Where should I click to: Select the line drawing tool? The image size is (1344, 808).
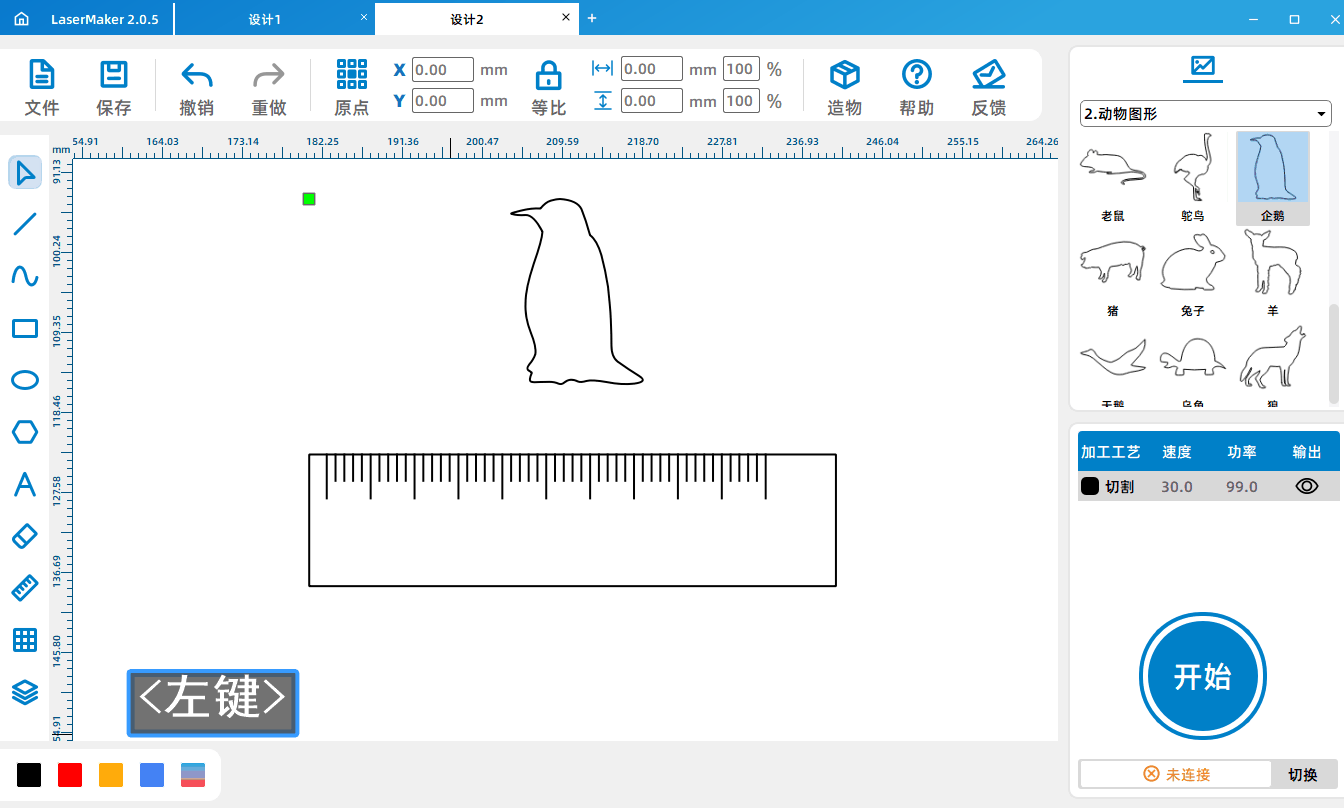(25, 224)
